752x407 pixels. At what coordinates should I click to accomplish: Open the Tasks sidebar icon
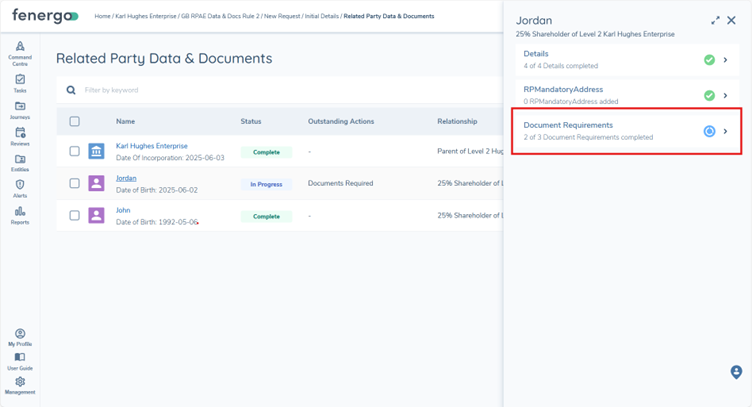pyautogui.click(x=20, y=81)
